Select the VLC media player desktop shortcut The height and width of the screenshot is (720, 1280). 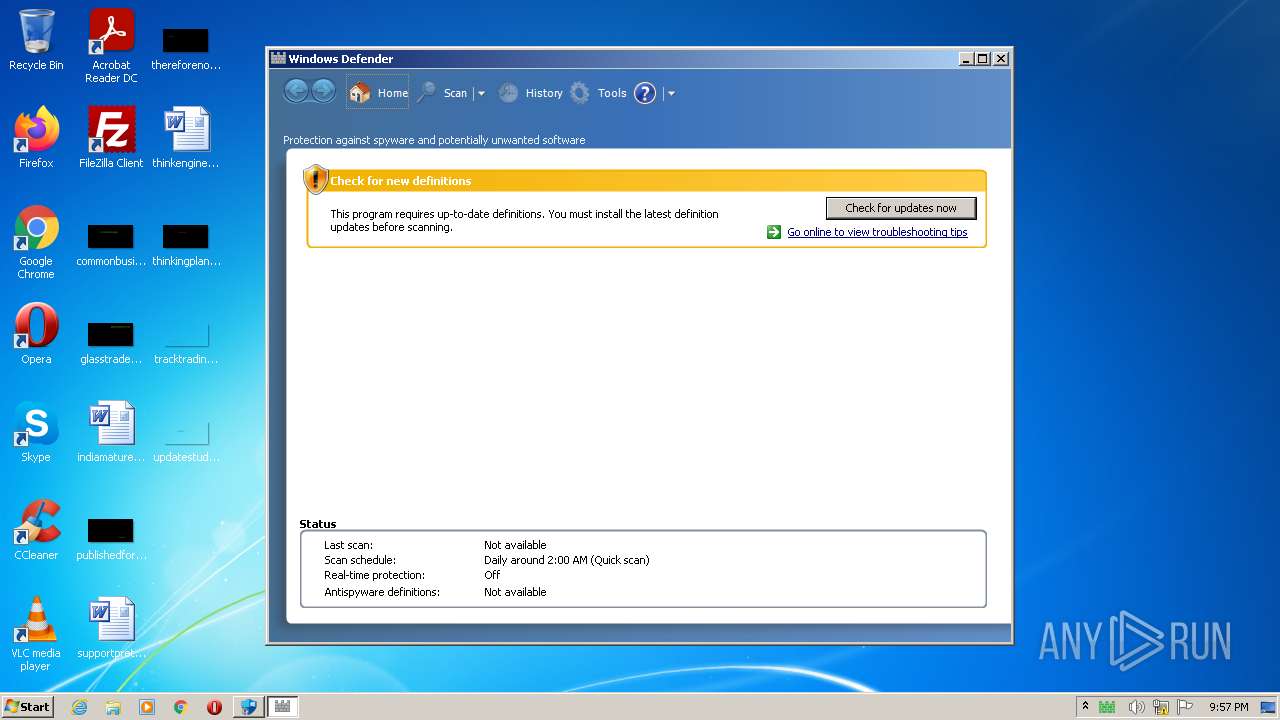coord(36,634)
